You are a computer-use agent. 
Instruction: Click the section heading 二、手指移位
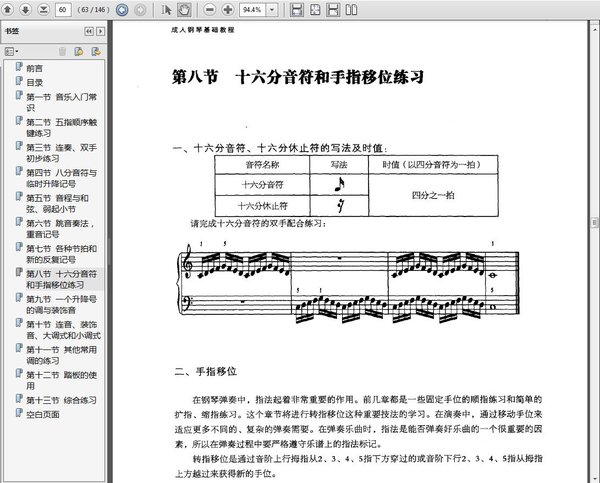tap(205, 371)
